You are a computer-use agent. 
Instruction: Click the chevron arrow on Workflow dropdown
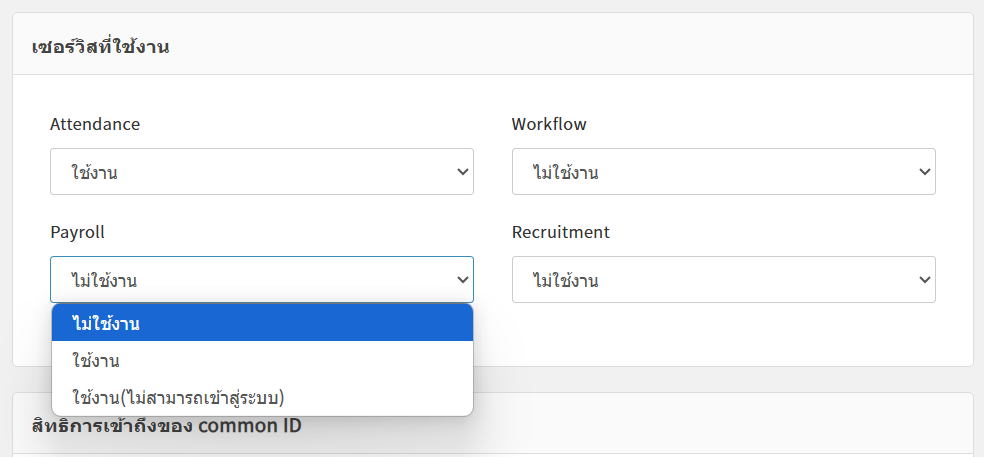pos(924,172)
